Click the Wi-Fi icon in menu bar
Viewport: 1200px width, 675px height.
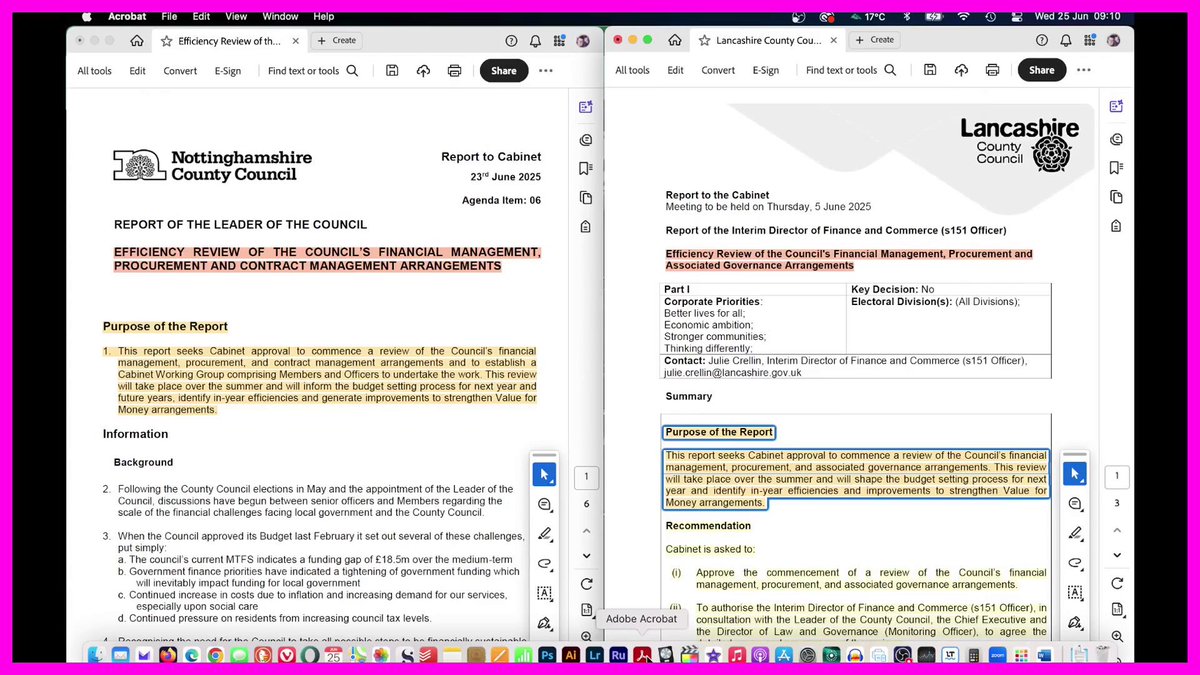coord(963,16)
